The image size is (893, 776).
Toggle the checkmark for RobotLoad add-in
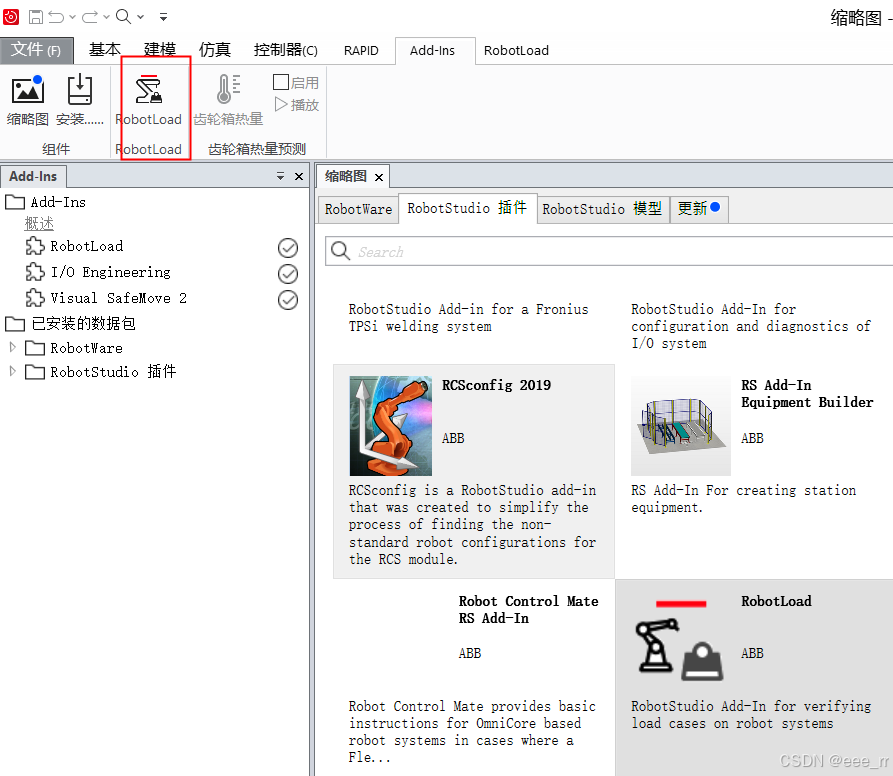pyautogui.click(x=288, y=248)
